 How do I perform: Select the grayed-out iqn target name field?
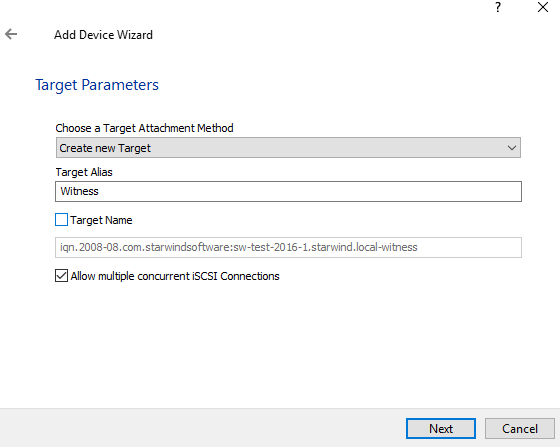pyautogui.click(x=288, y=247)
